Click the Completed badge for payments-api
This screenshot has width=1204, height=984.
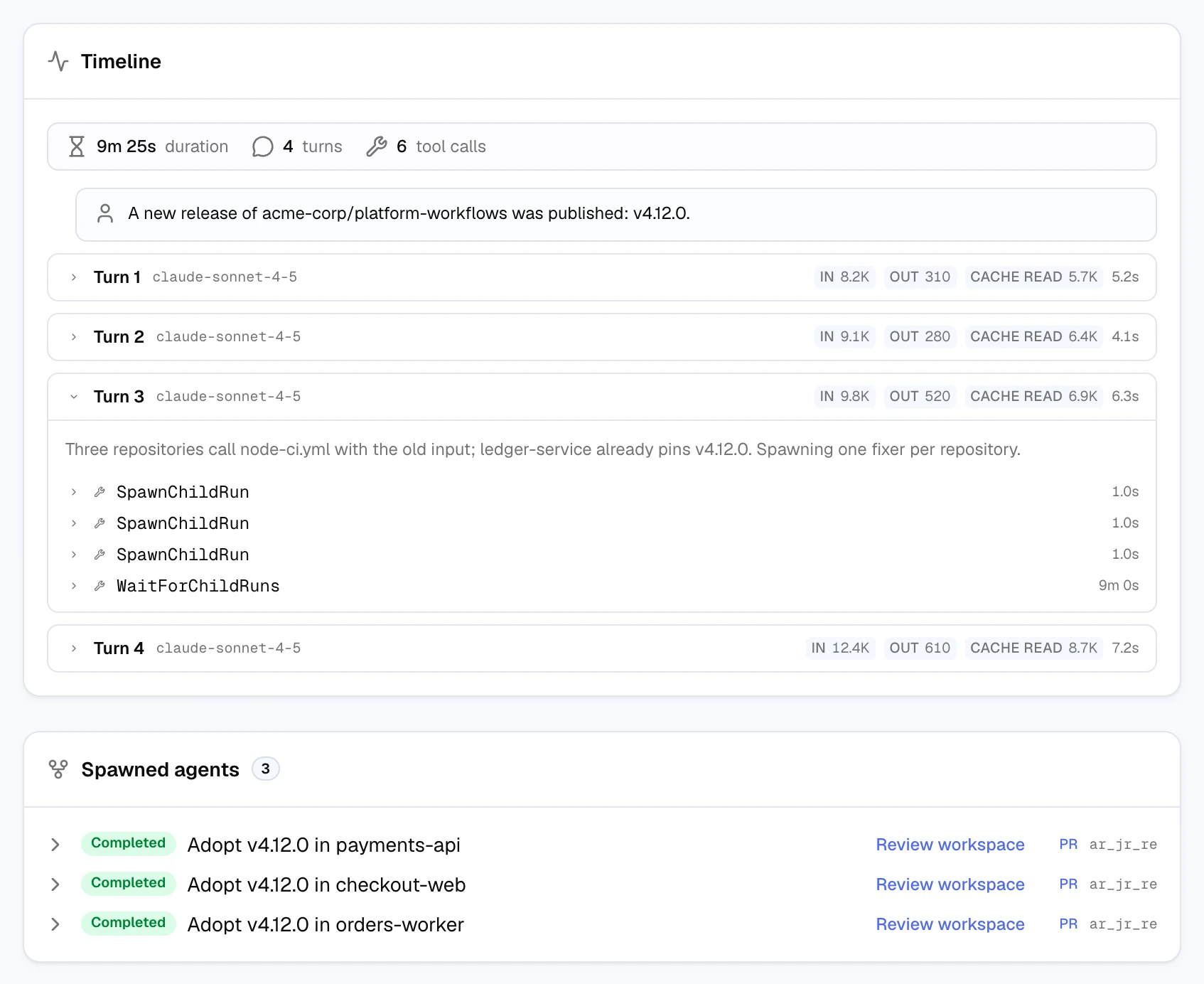coord(128,843)
